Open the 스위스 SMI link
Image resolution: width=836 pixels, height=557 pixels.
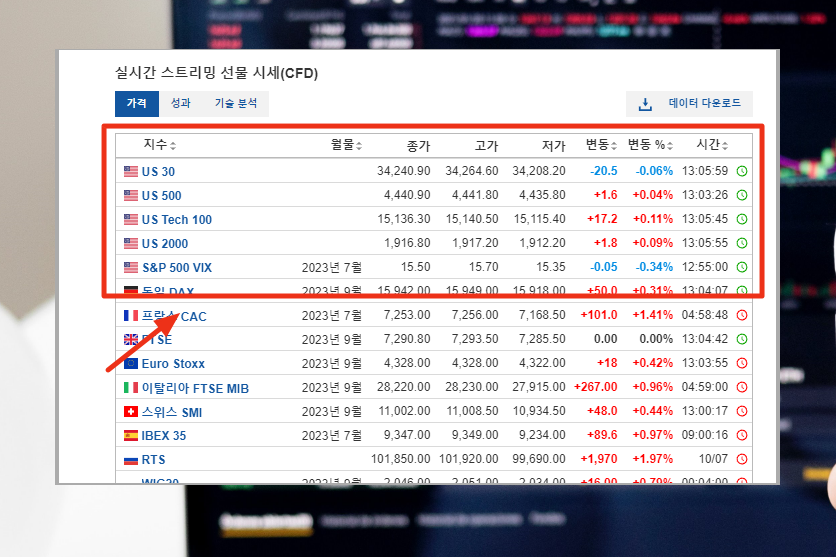tap(172, 412)
